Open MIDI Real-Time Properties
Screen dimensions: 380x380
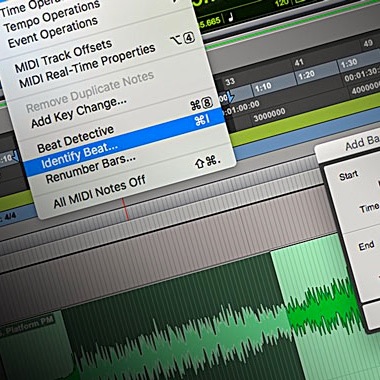click(x=87, y=67)
